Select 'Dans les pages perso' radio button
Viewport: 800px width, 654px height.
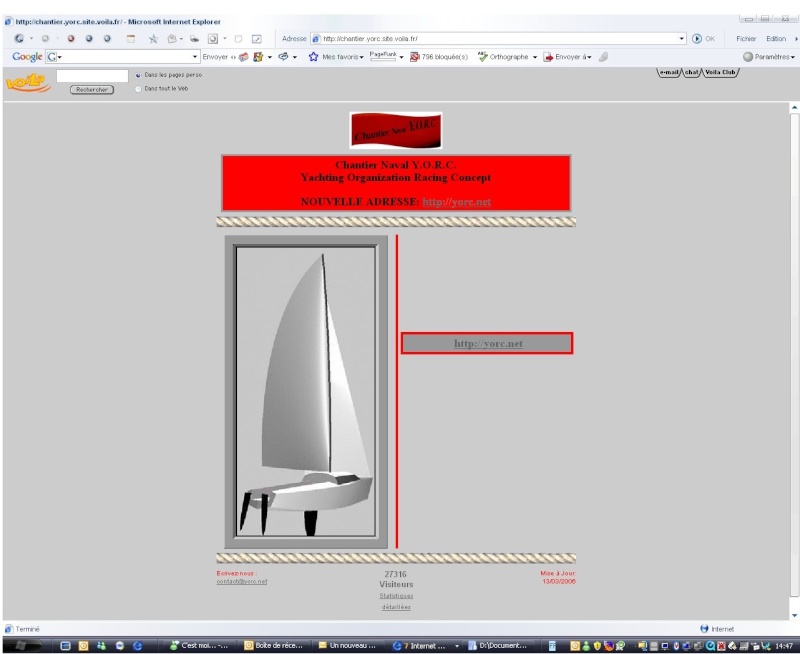[x=138, y=76]
